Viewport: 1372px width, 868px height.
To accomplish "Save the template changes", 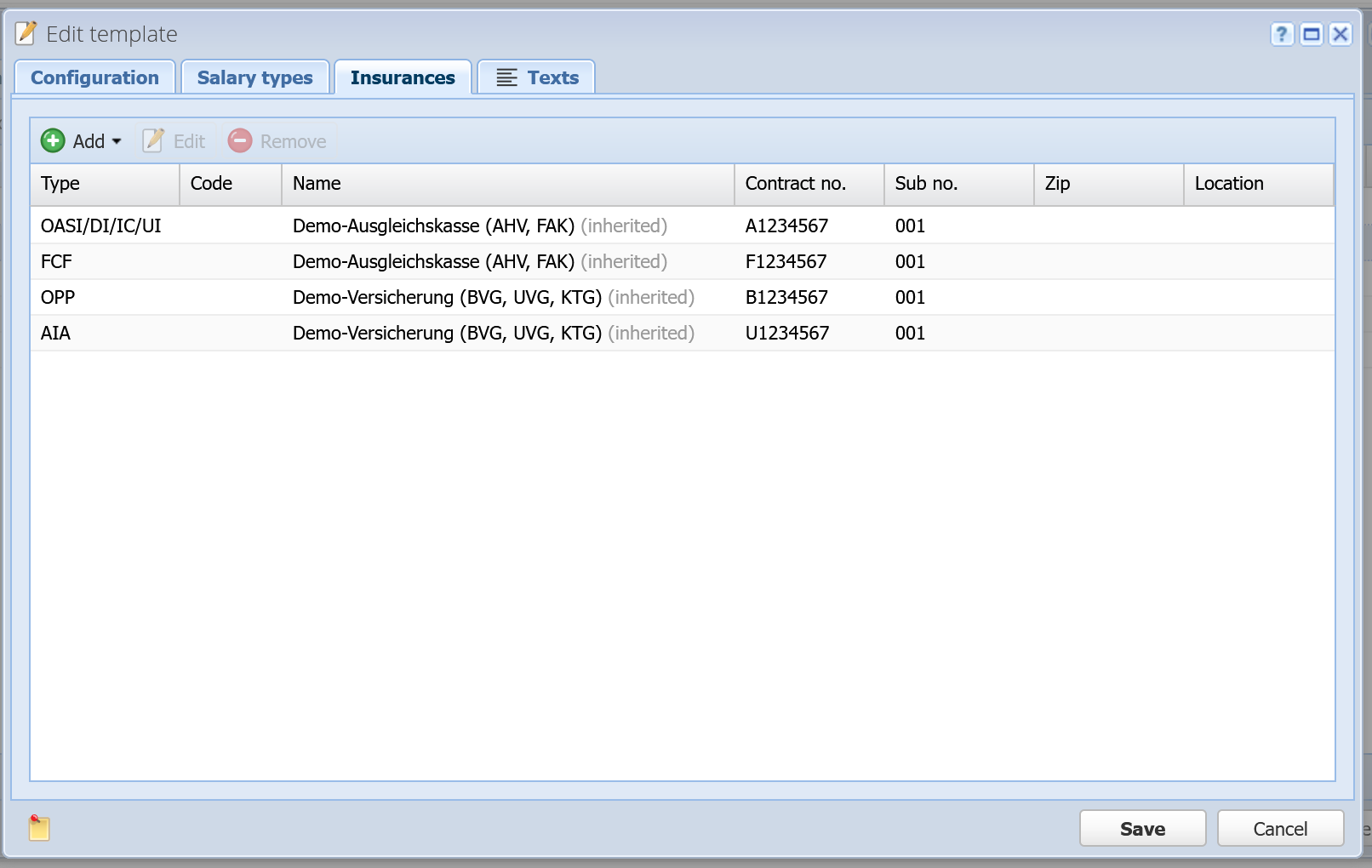I will coord(1142,828).
